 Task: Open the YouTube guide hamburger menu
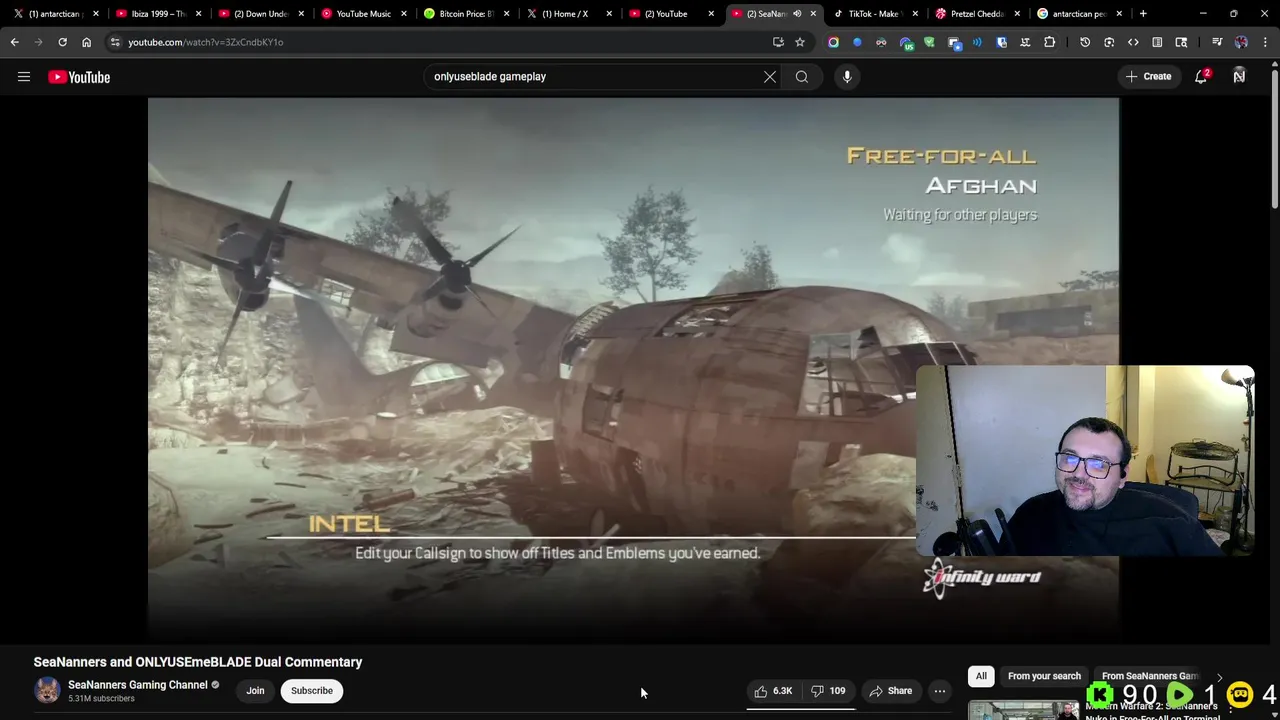24,77
